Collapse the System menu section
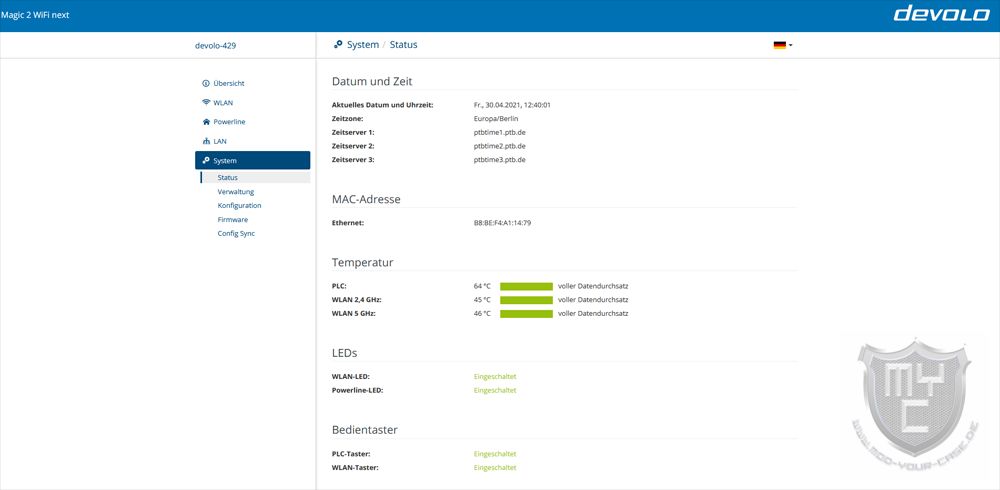 [x=253, y=161]
